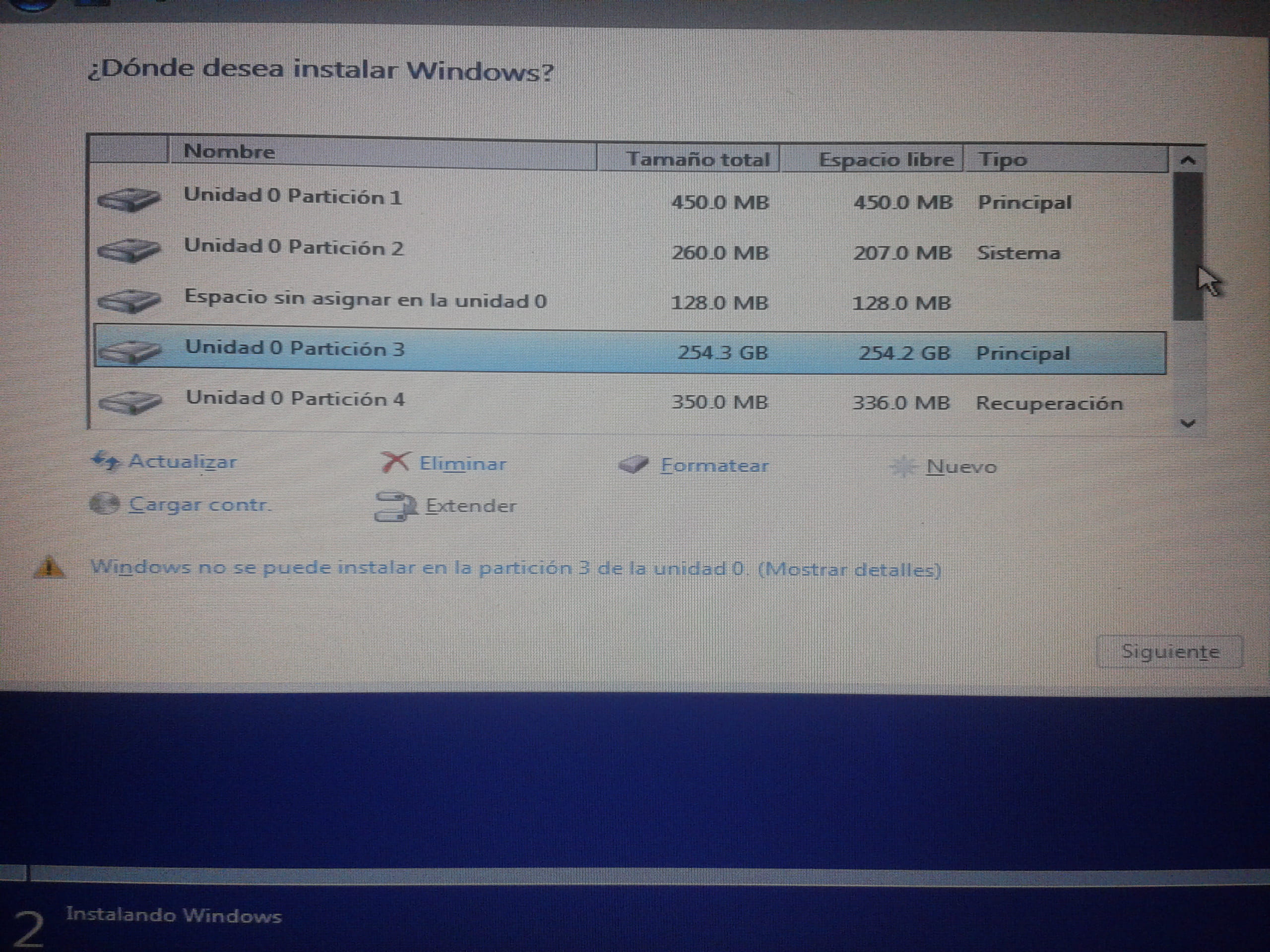Click the scroll down arrow of partition list

pyautogui.click(x=1188, y=423)
